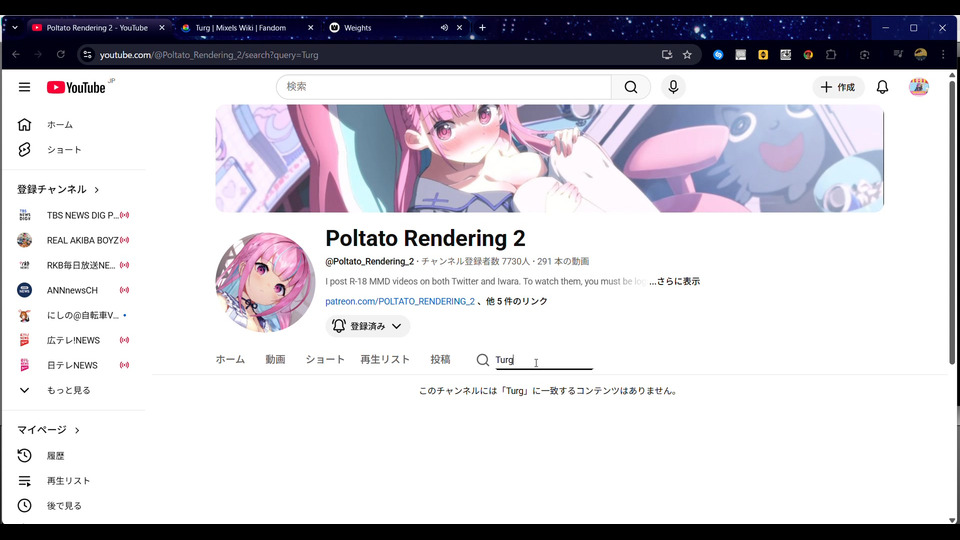The width and height of the screenshot is (960, 540).
Task: Open browser three-dot menu
Action: (x=943, y=54)
